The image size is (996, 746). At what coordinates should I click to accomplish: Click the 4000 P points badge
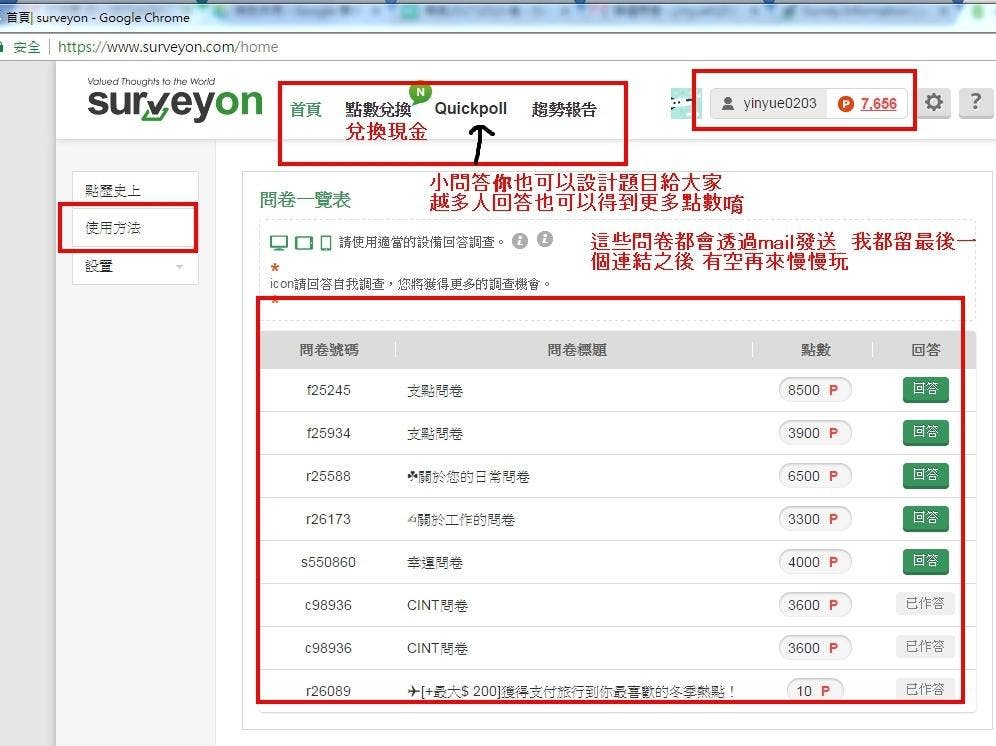(814, 562)
